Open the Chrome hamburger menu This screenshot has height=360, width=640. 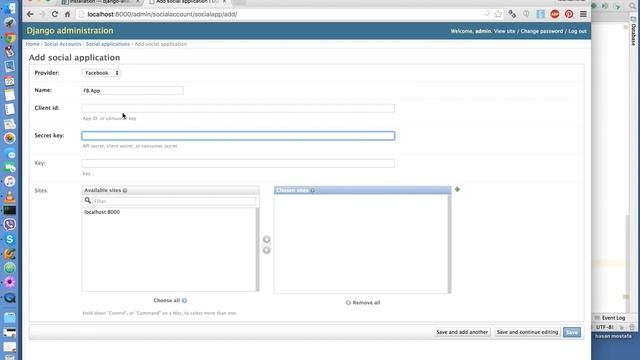tap(583, 14)
